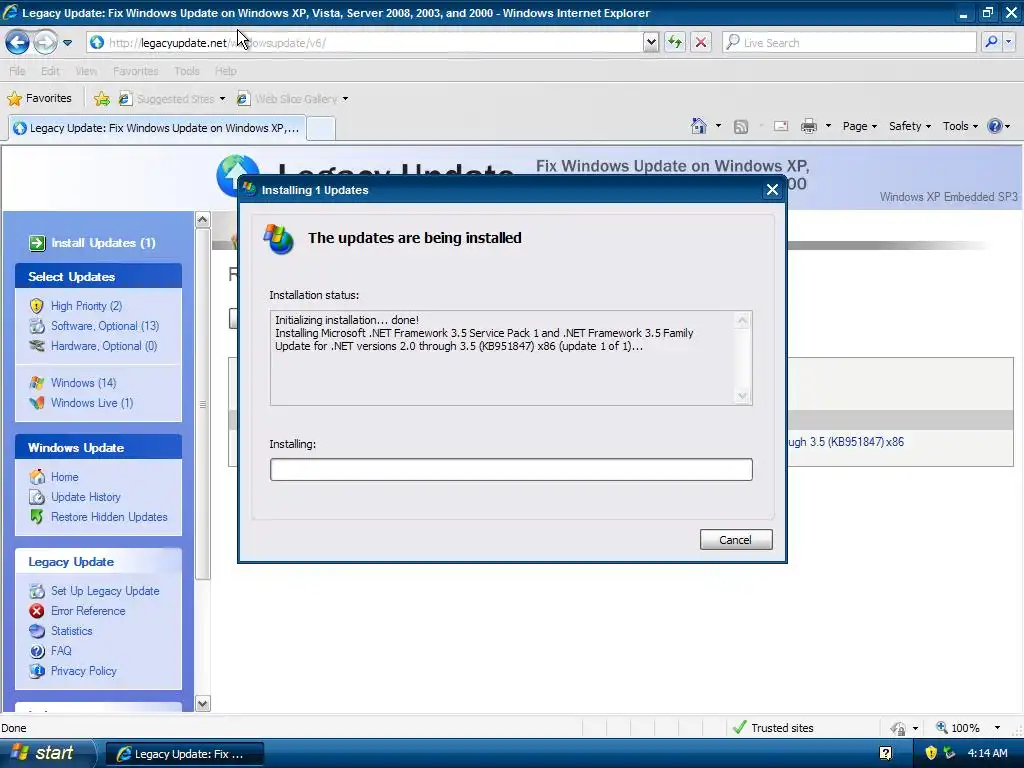Select the Legacy Update browser tab
This screenshot has width=1024, height=768.
coord(157,128)
